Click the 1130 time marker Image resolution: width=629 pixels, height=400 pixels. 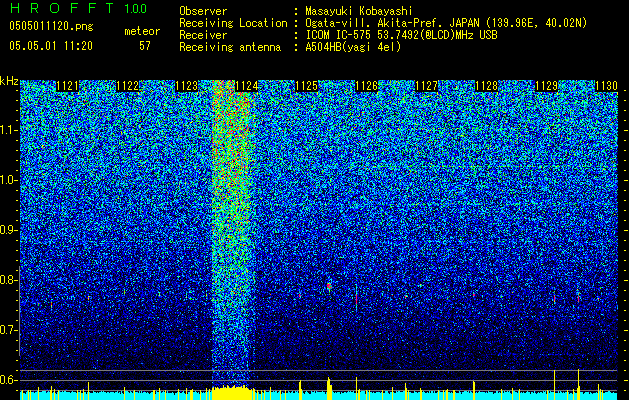pos(606,86)
